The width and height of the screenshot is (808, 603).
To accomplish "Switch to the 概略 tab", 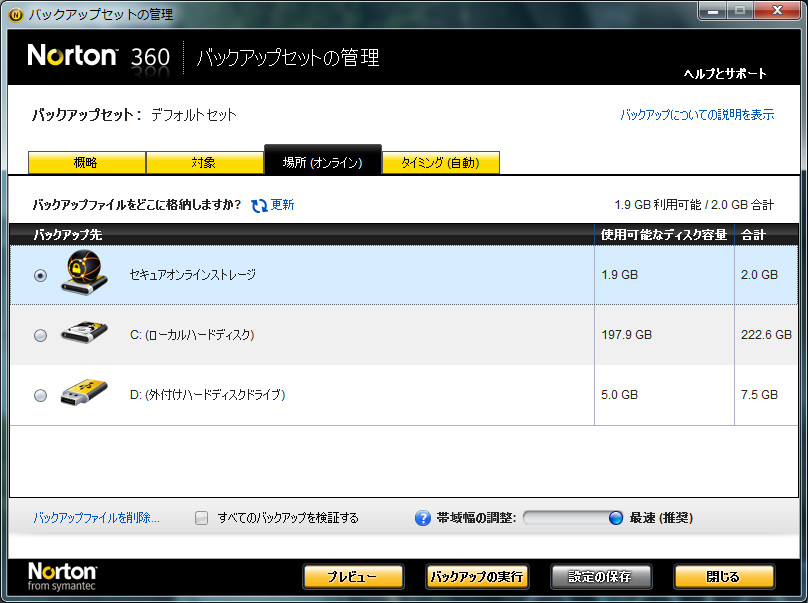I will [85, 162].
